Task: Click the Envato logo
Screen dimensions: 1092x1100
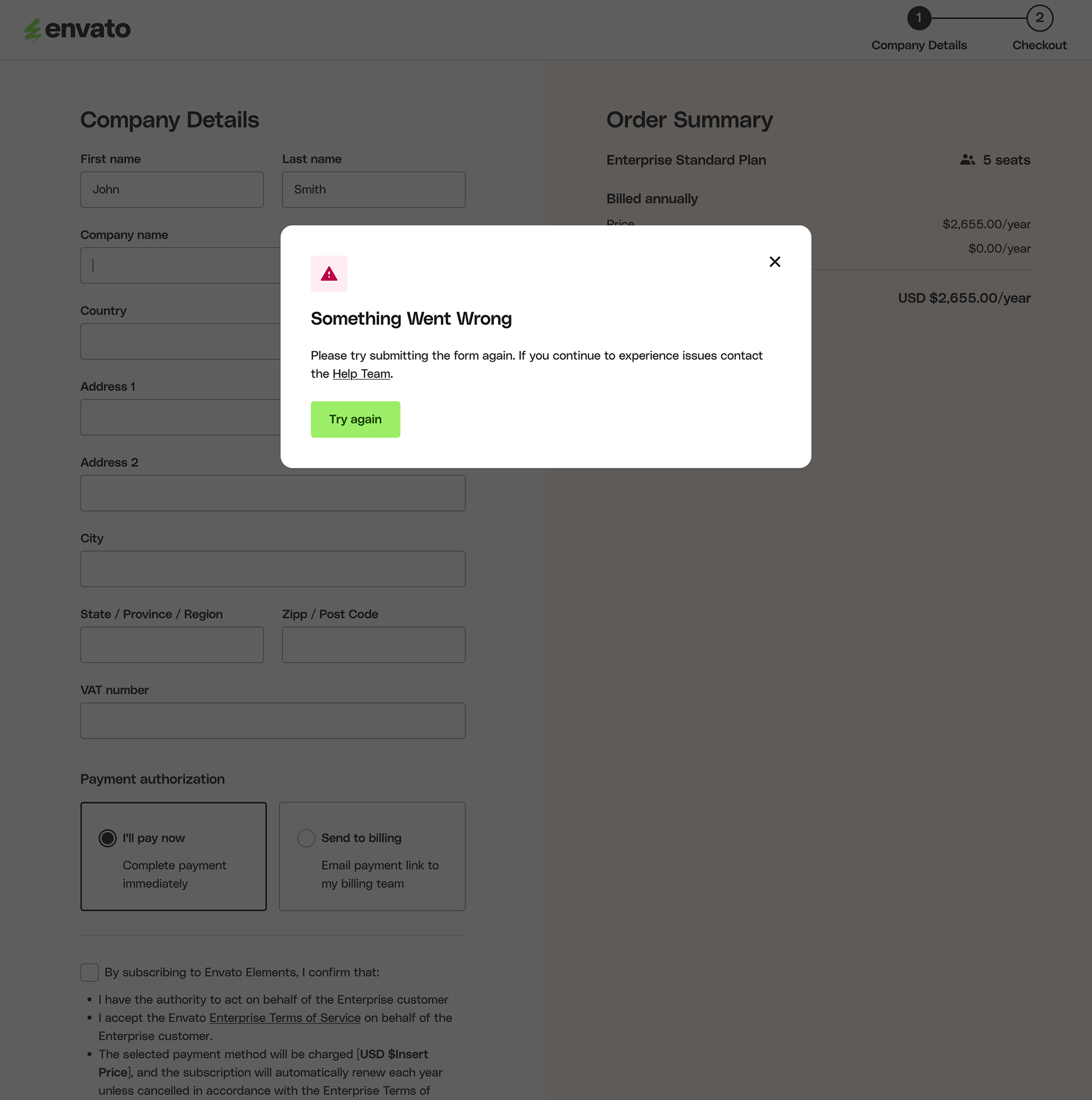Action: click(77, 30)
